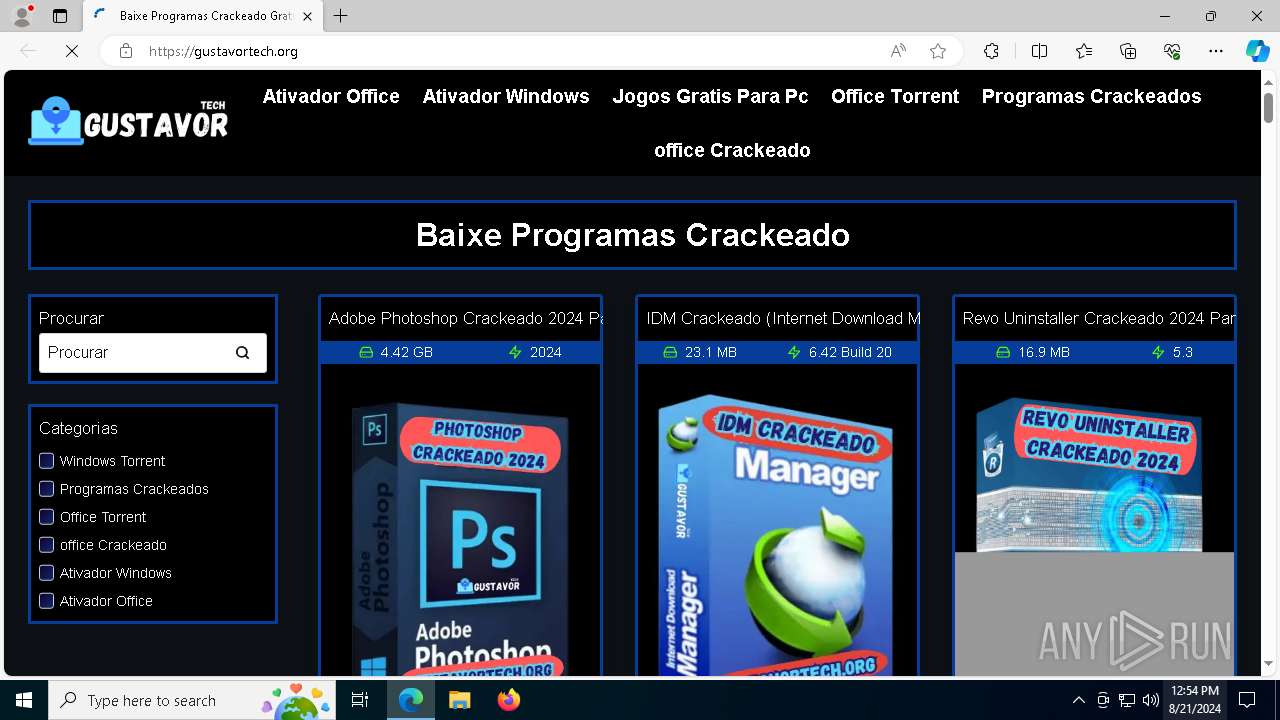Image resolution: width=1280 pixels, height=720 pixels.
Task: Click the 5.3 version label
Action: coord(1183,352)
